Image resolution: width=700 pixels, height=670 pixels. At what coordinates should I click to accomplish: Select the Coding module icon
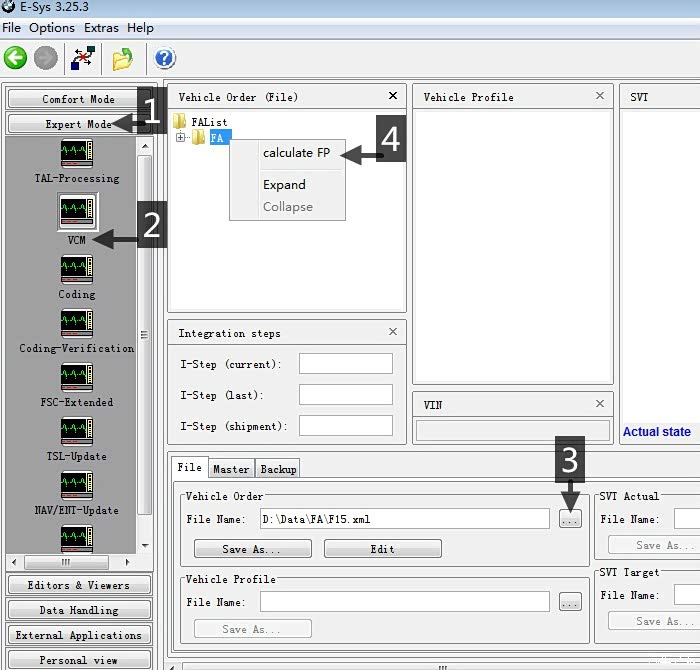click(x=76, y=270)
